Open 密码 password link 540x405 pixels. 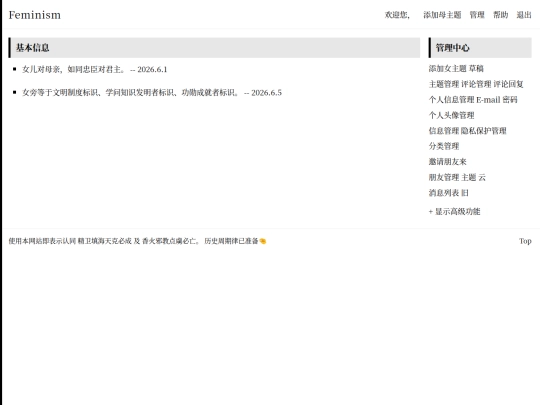tap(510, 100)
